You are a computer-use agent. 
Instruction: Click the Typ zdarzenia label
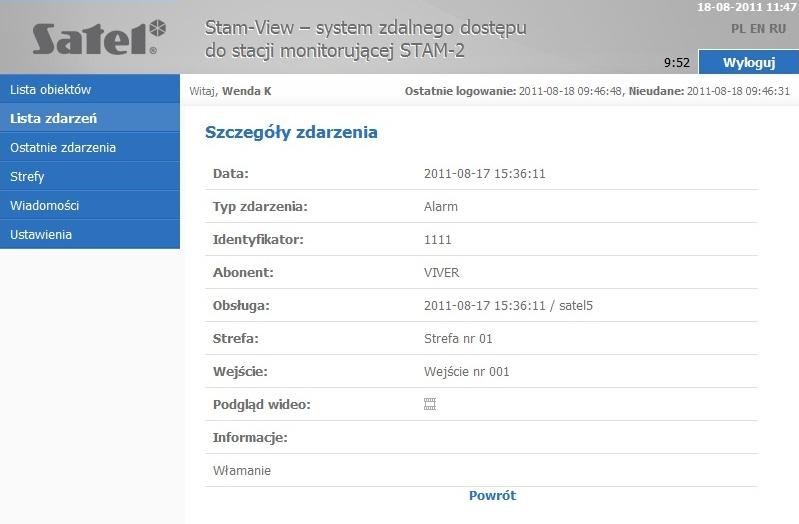coord(260,207)
